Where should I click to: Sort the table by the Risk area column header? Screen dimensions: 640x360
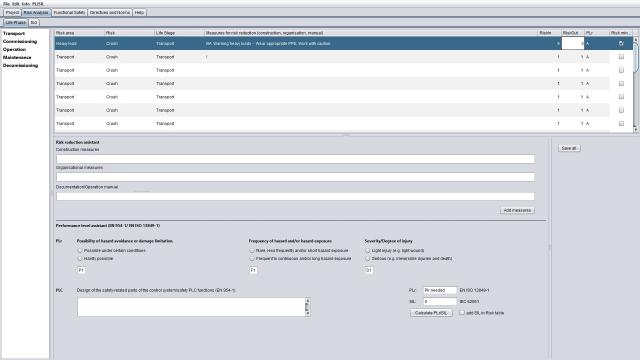79,33
